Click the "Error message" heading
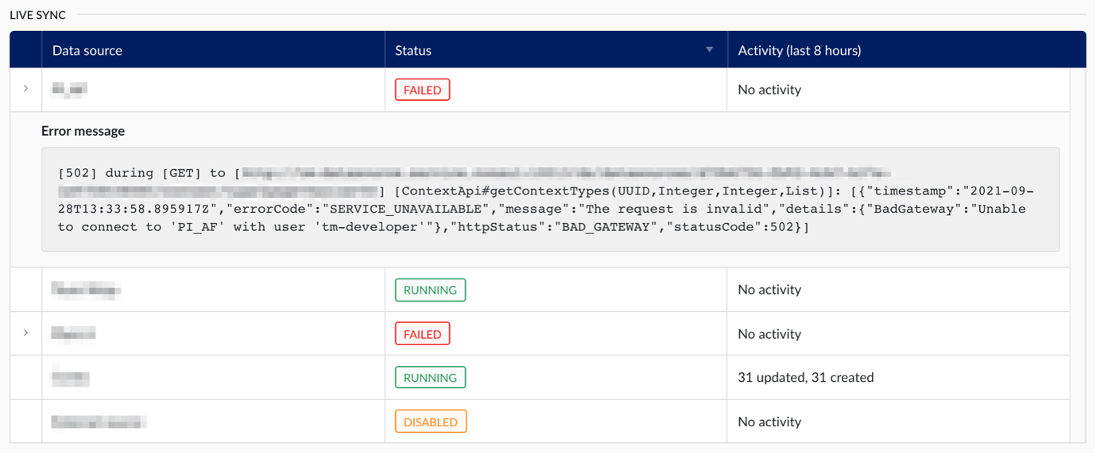1100x461 pixels. (83, 131)
